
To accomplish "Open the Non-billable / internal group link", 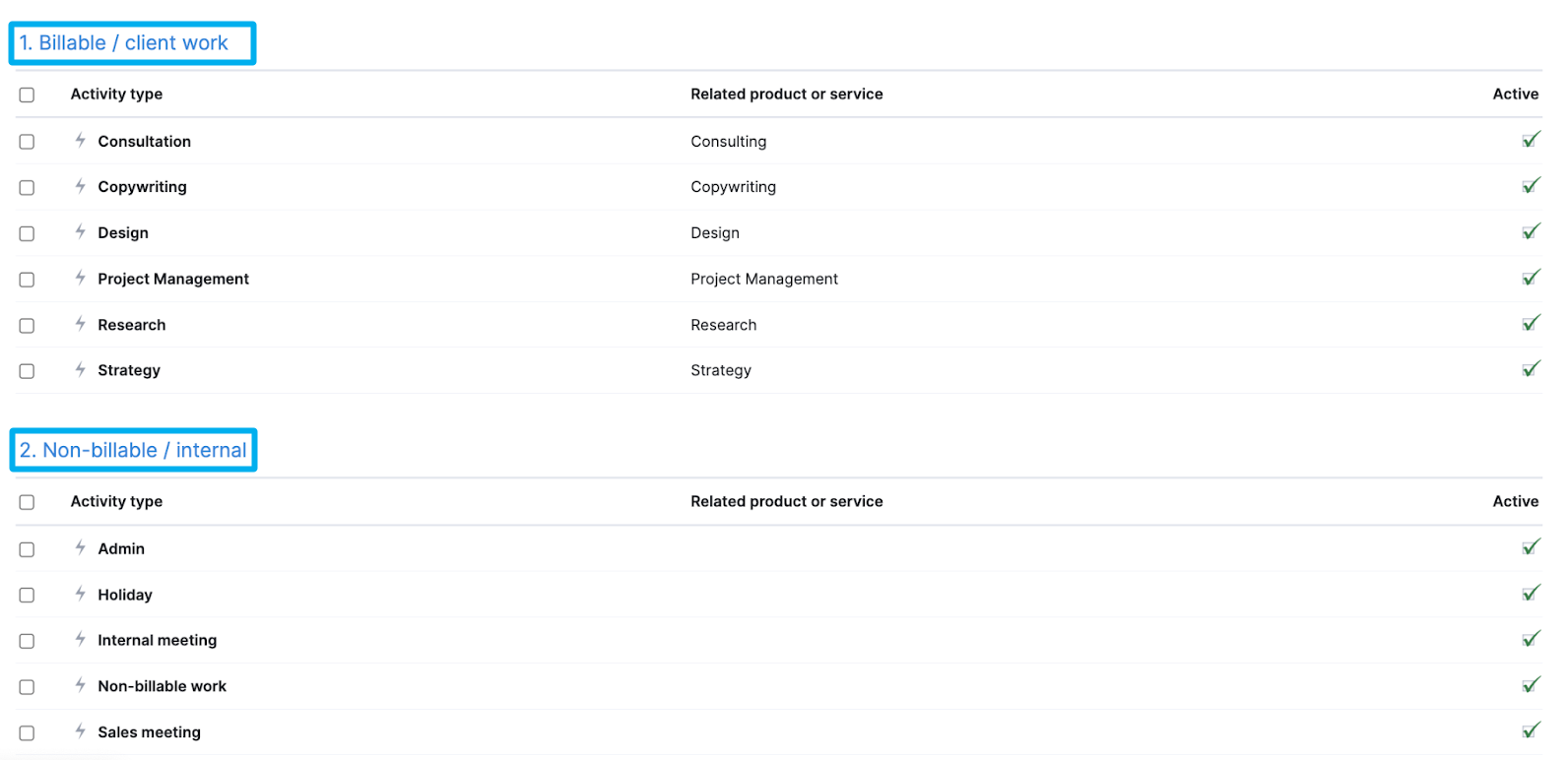I will pos(133,450).
